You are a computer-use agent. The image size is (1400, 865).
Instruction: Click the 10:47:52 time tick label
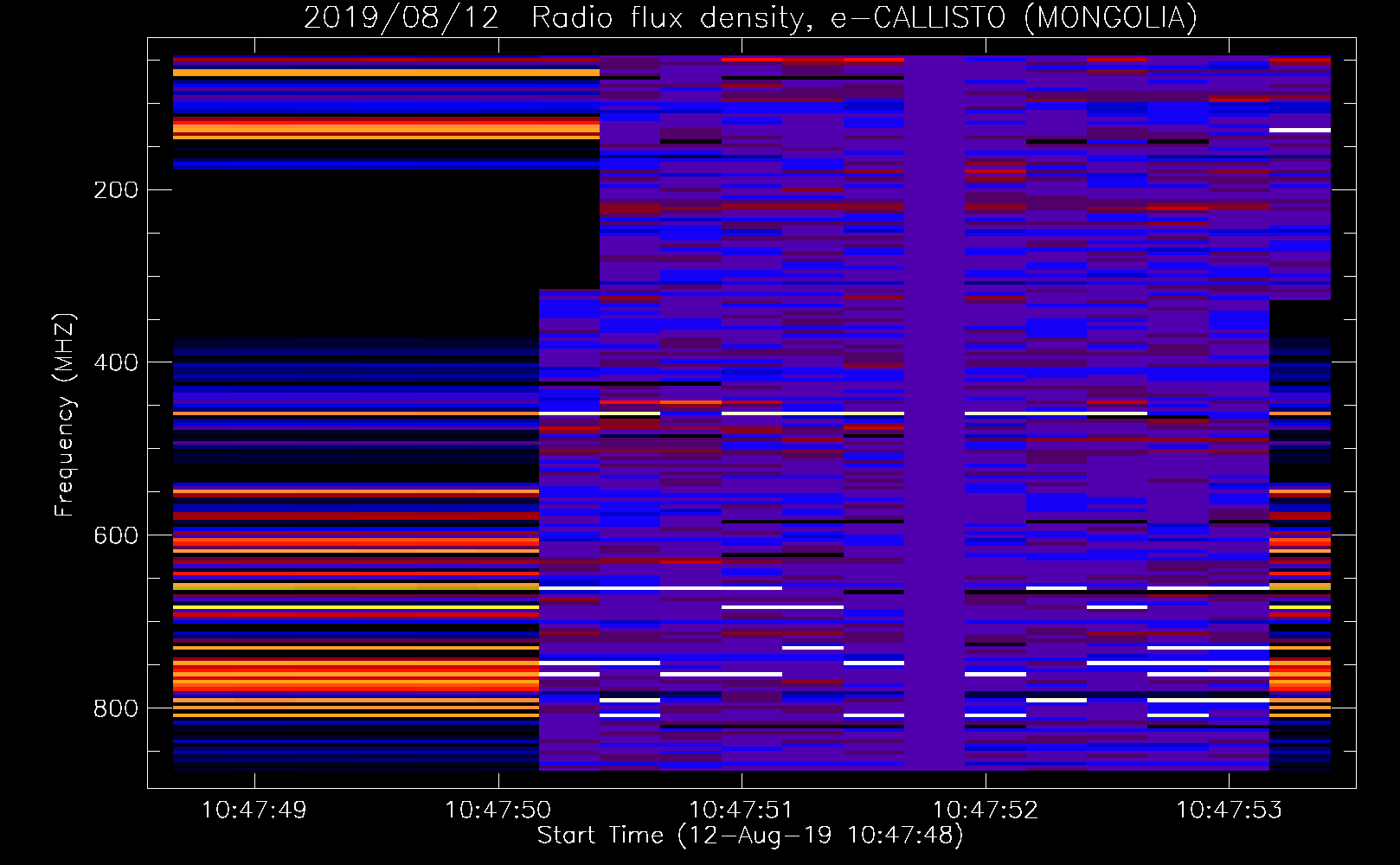click(x=985, y=811)
